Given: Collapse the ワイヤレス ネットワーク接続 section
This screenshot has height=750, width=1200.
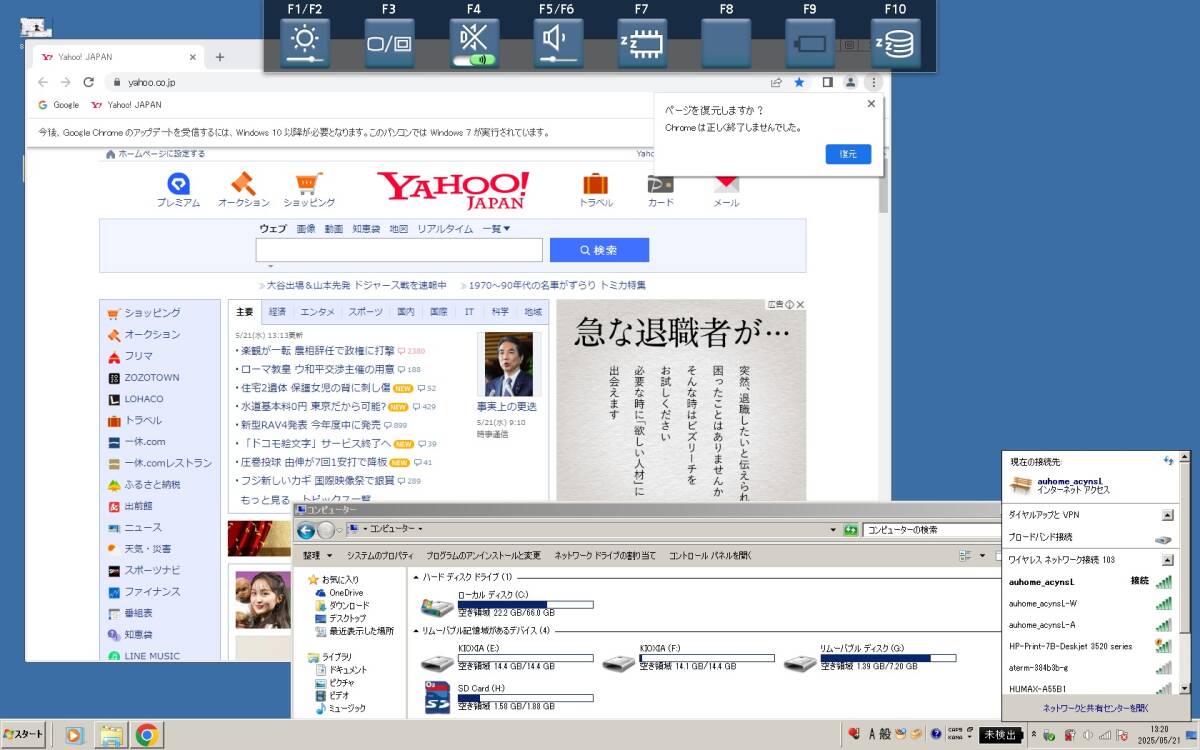Looking at the screenshot, I should tap(1167, 559).
